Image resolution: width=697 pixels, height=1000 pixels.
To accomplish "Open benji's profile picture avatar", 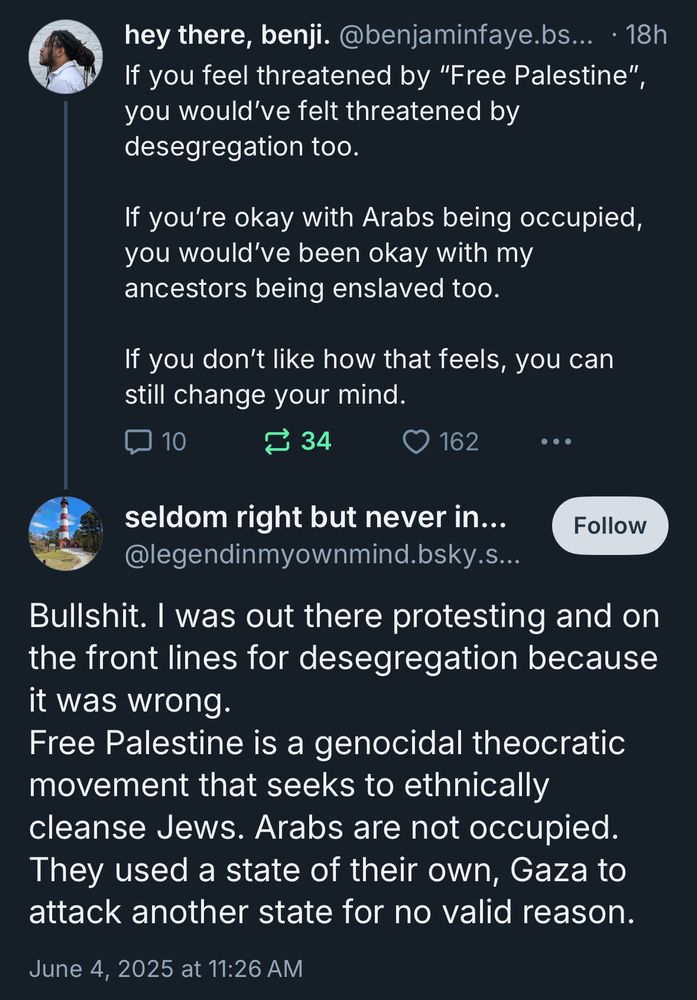I will (x=66, y=57).
